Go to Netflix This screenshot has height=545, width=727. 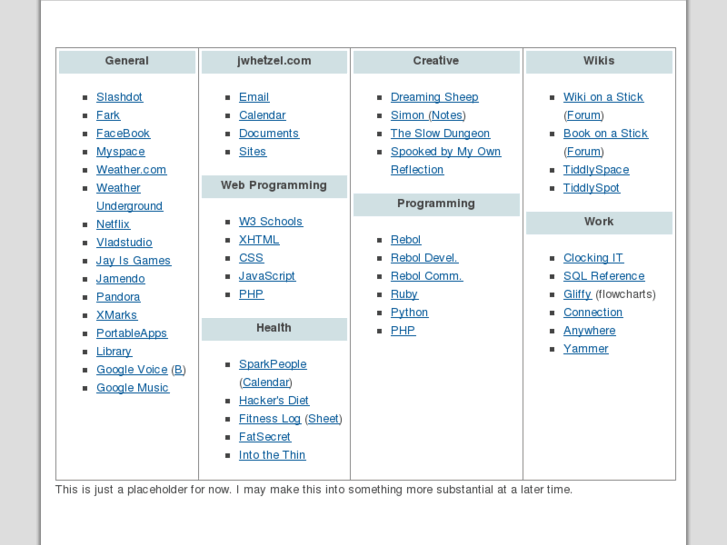coord(113,224)
